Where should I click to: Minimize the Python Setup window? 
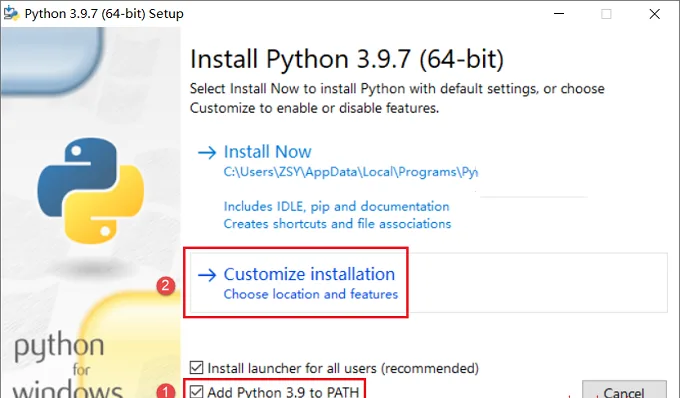(559, 13)
